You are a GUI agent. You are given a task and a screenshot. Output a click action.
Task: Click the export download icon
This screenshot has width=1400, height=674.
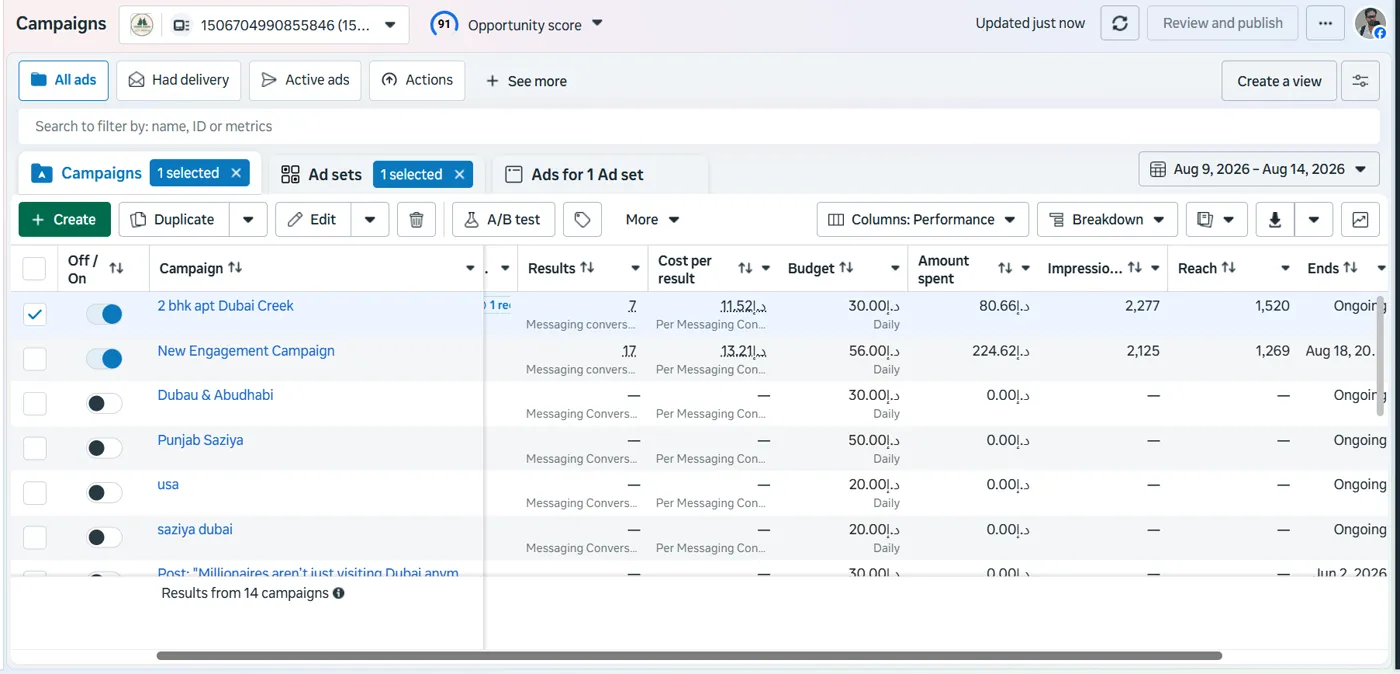click(x=1275, y=220)
